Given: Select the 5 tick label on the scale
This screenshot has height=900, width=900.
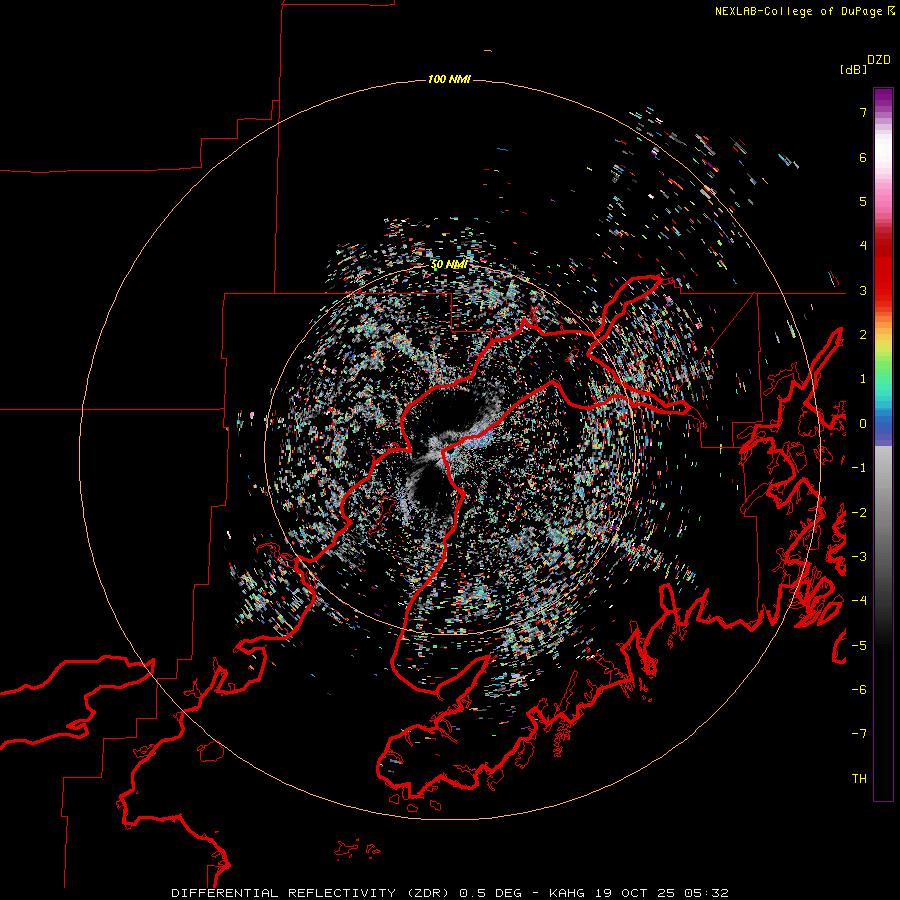Looking at the screenshot, I should 863,201.
